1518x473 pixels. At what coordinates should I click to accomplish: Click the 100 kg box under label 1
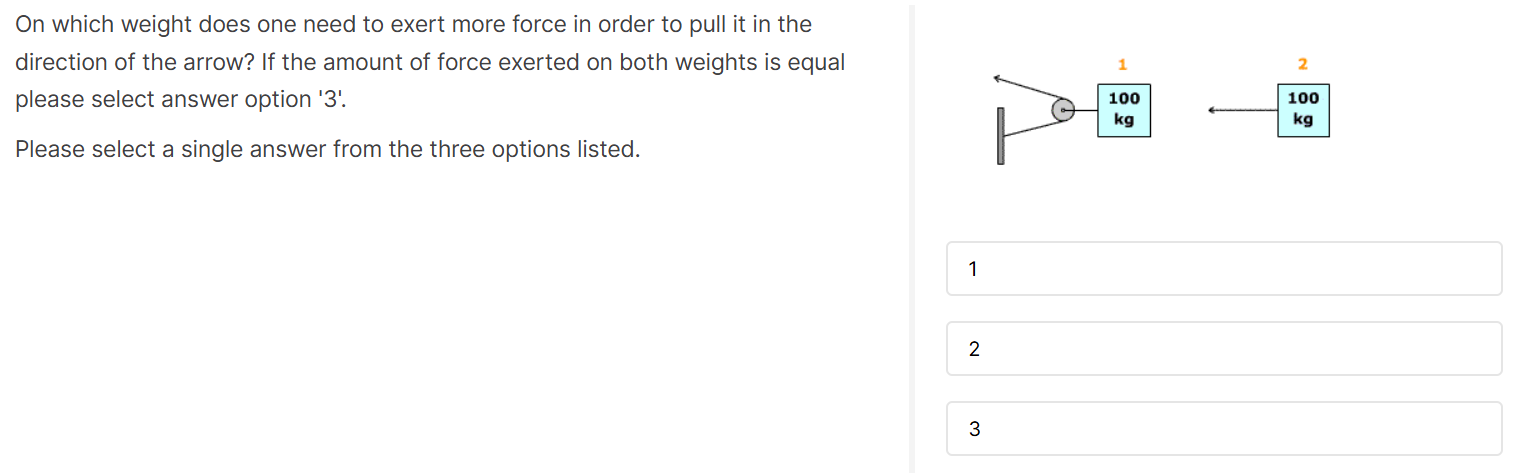click(1124, 110)
